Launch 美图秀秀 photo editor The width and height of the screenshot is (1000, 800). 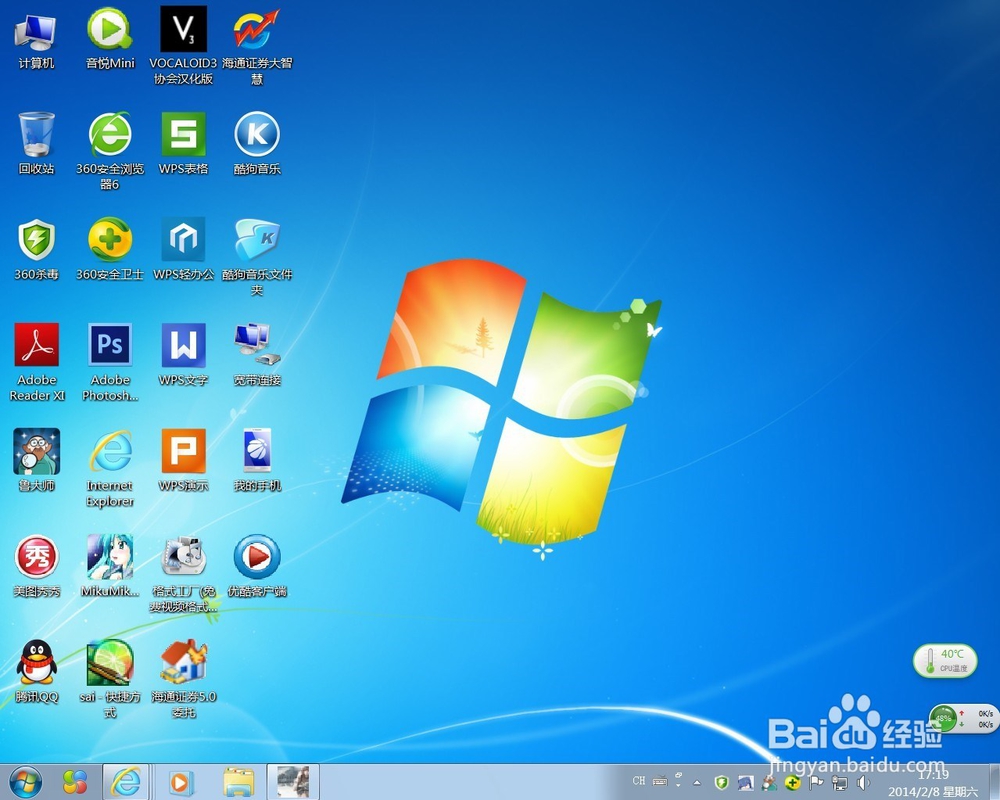tap(37, 560)
